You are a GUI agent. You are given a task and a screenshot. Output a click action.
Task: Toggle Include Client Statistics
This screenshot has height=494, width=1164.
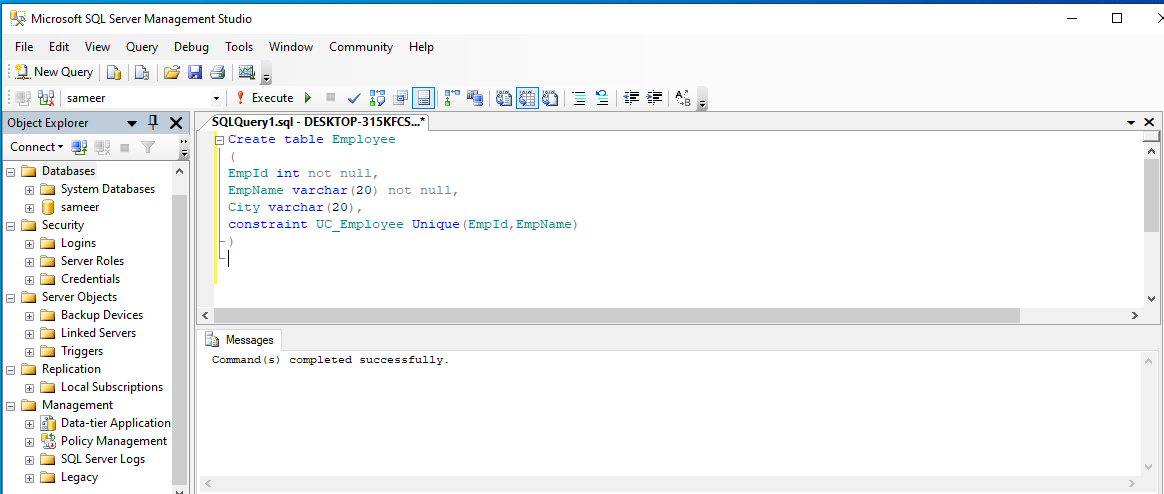(x=475, y=98)
